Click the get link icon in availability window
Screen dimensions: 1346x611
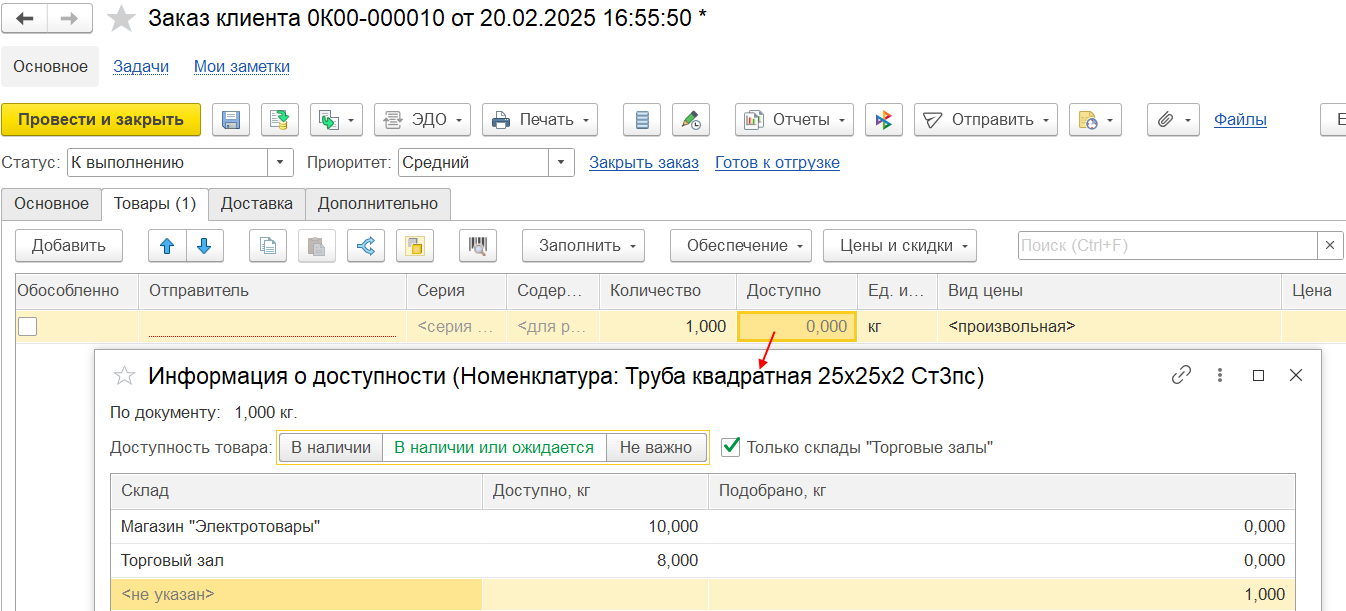pos(1181,375)
